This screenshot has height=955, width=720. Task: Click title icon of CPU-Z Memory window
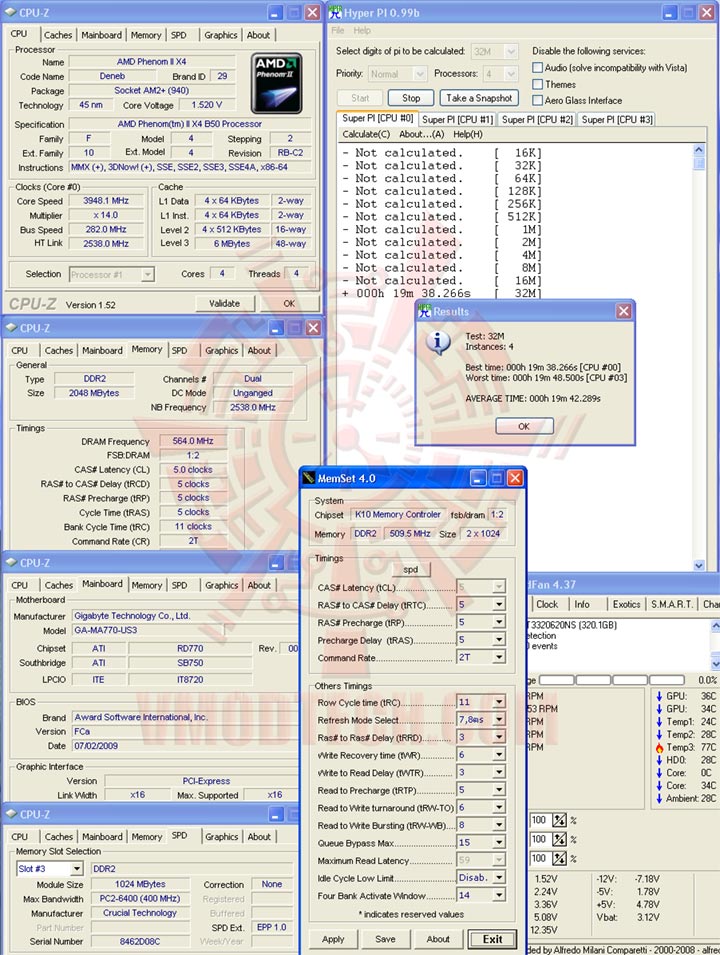(10, 328)
